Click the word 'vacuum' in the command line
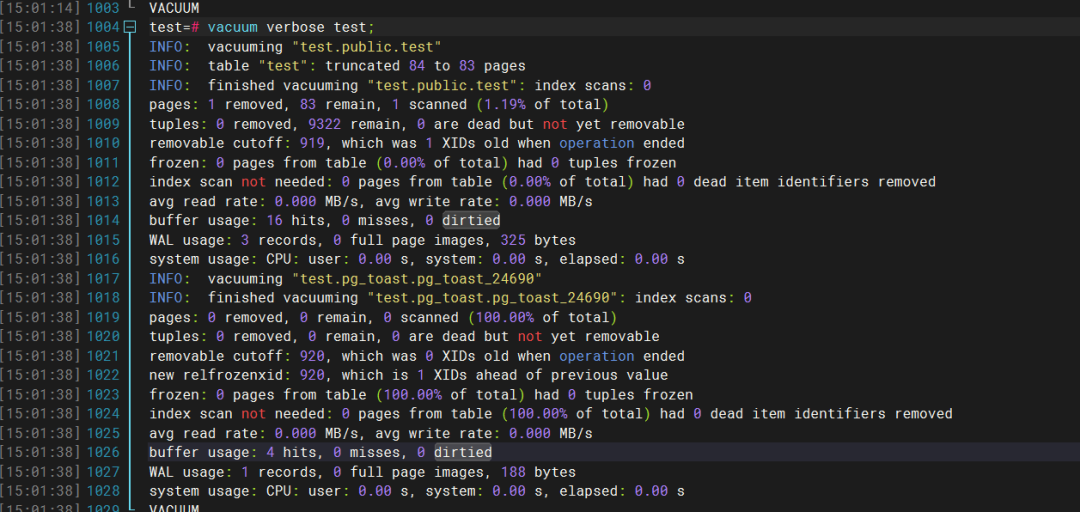This screenshot has height=512, width=1080. point(233,28)
